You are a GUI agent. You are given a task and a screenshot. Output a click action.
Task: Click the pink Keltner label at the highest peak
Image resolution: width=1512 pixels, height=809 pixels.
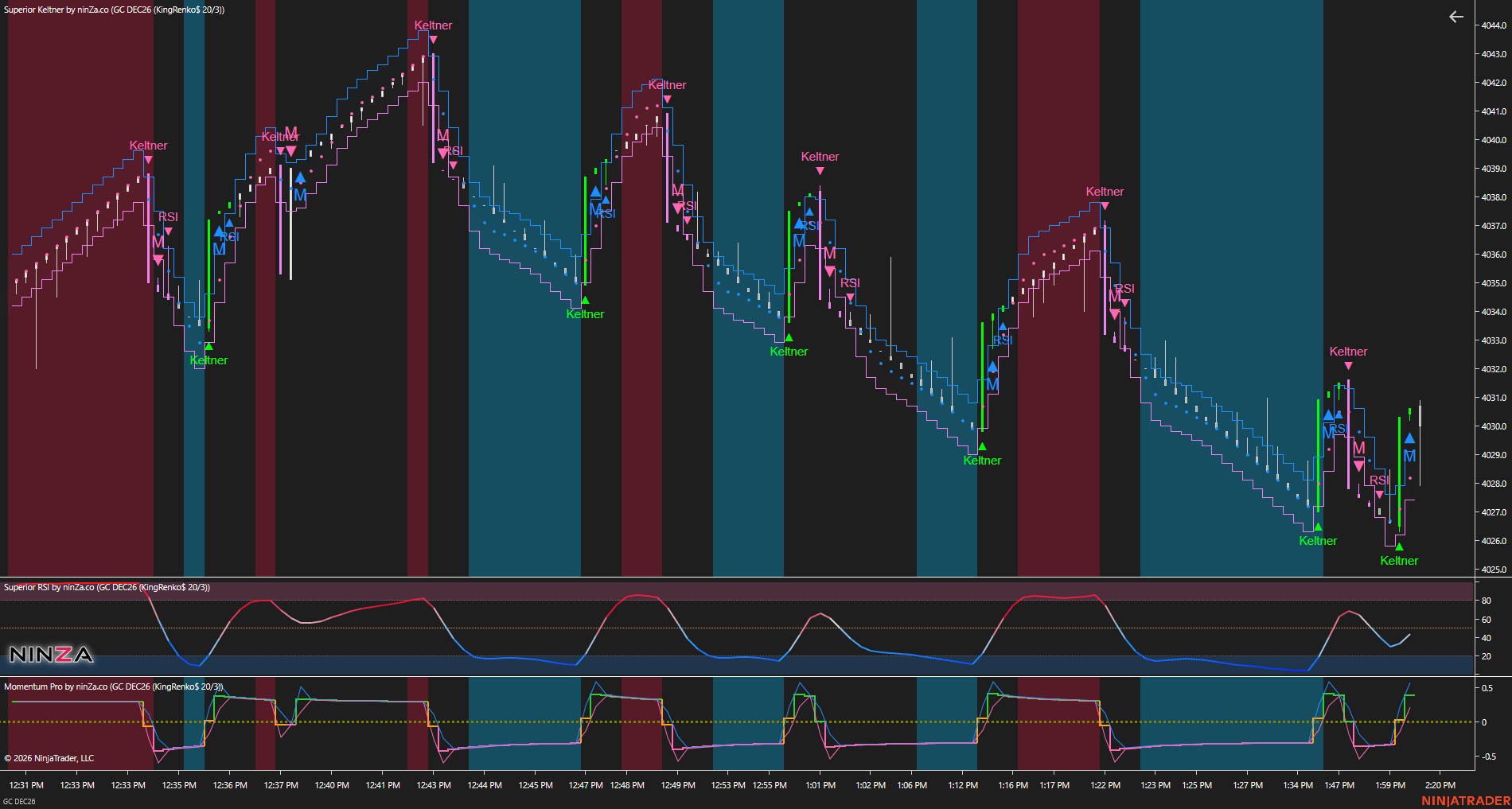tap(433, 25)
